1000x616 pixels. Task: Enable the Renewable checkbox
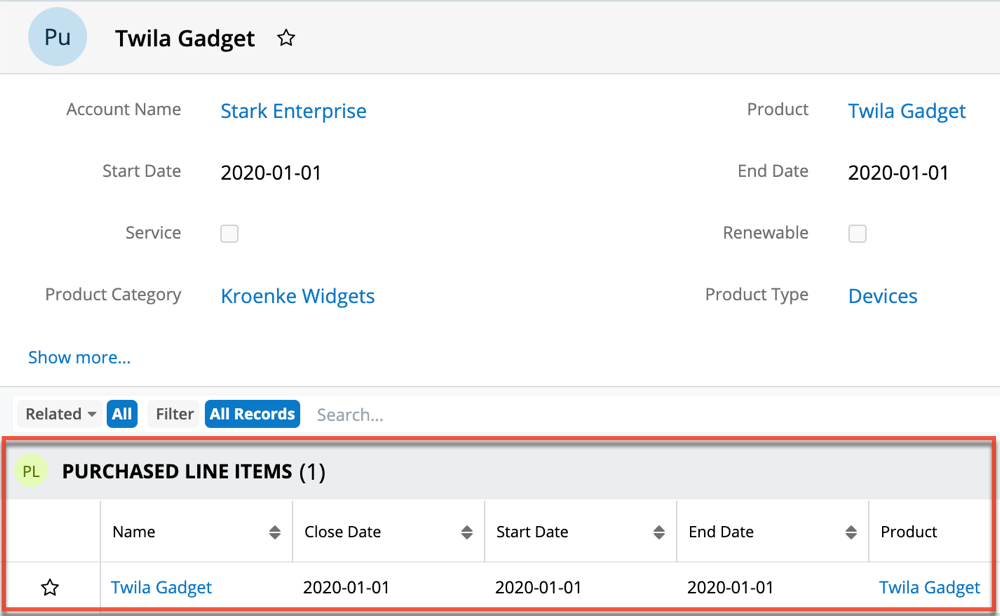(857, 234)
